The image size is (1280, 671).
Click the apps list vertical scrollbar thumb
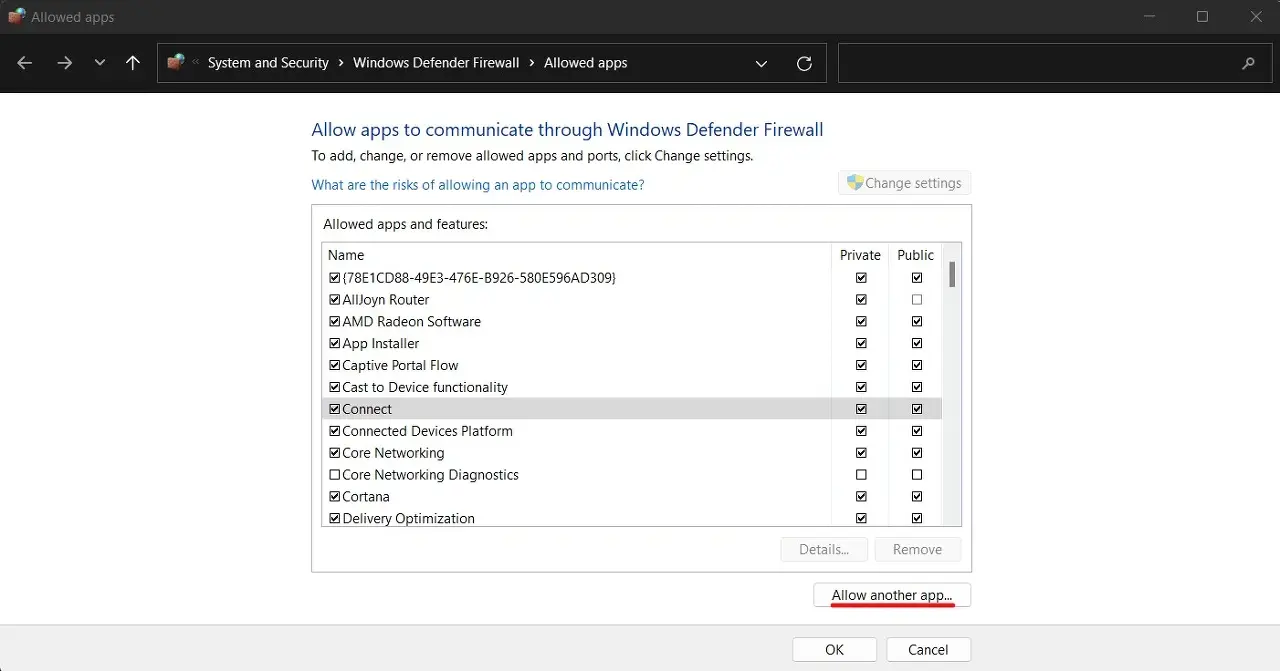pos(952,275)
